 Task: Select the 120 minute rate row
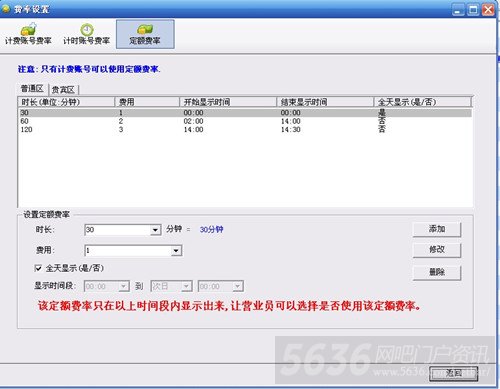pyautogui.click(x=245, y=129)
